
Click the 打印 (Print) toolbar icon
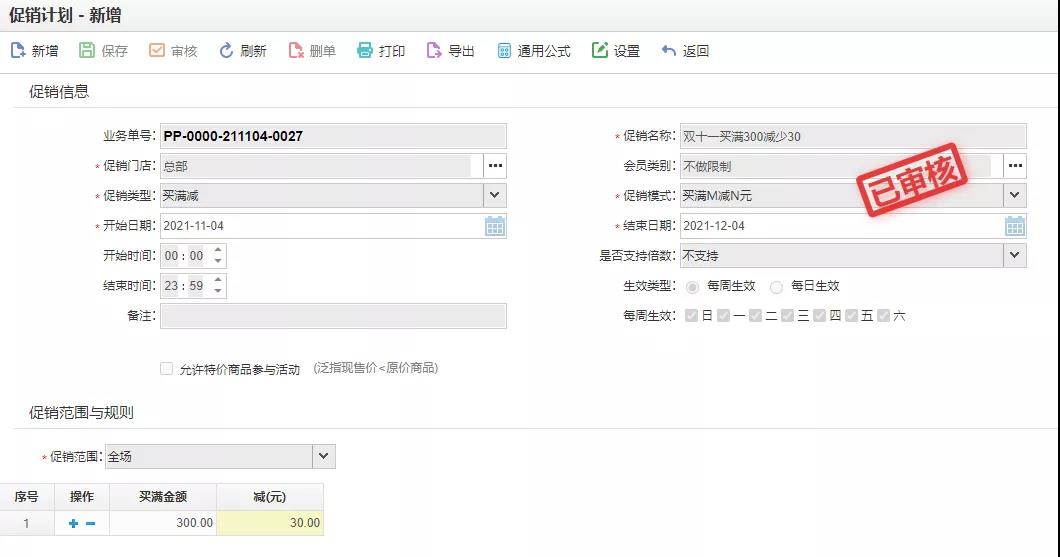click(x=365, y=51)
